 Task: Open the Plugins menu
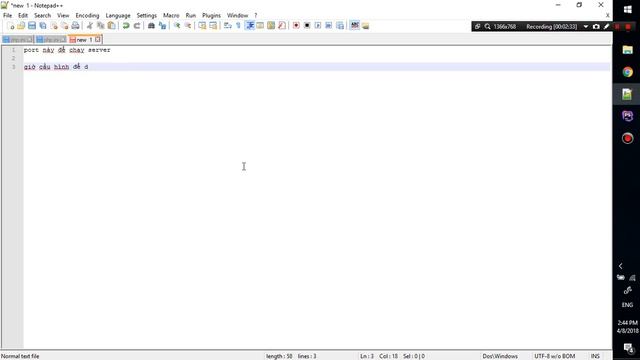point(211,16)
